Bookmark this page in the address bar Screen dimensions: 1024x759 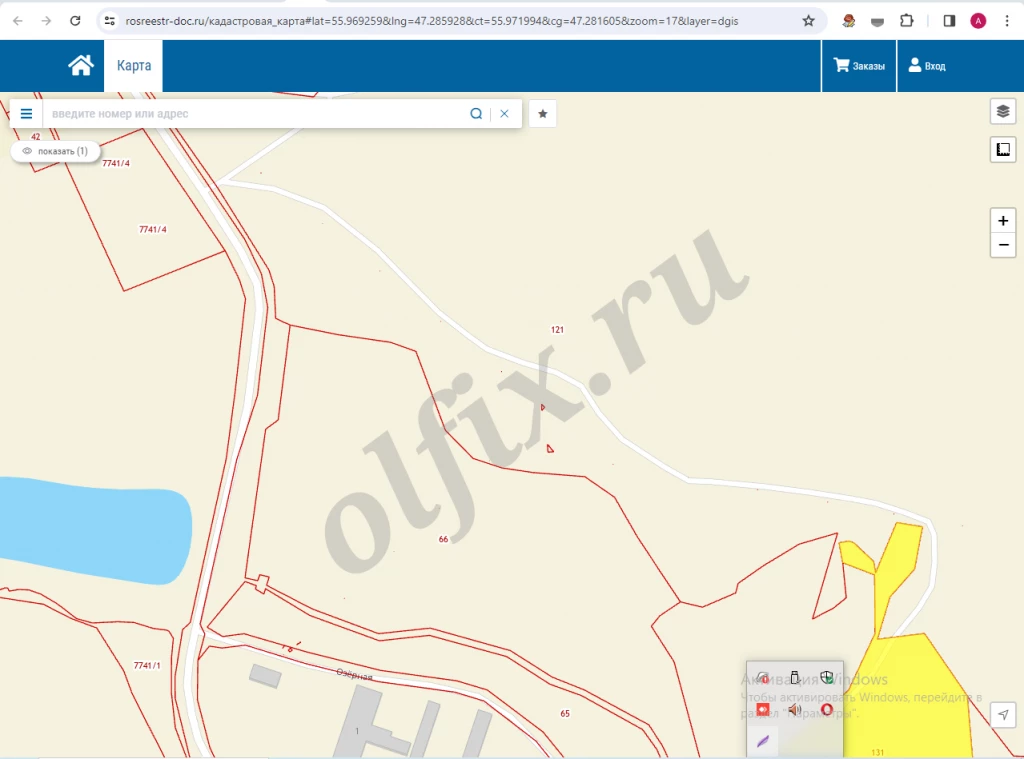(808, 20)
